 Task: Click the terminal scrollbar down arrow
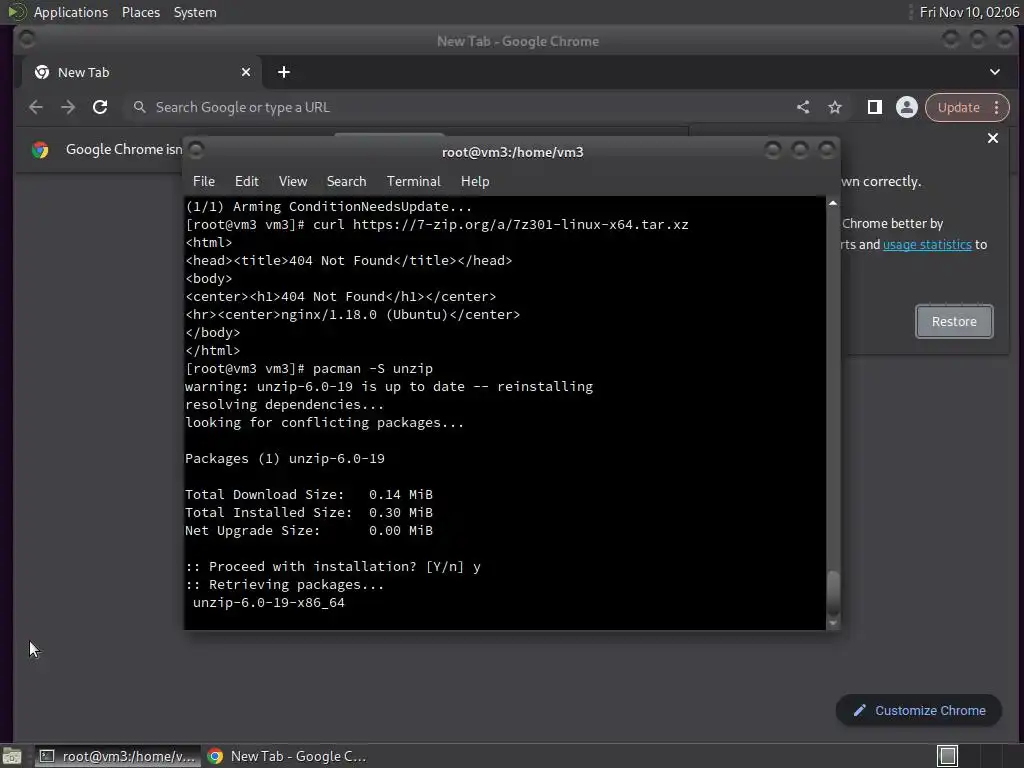[833, 623]
